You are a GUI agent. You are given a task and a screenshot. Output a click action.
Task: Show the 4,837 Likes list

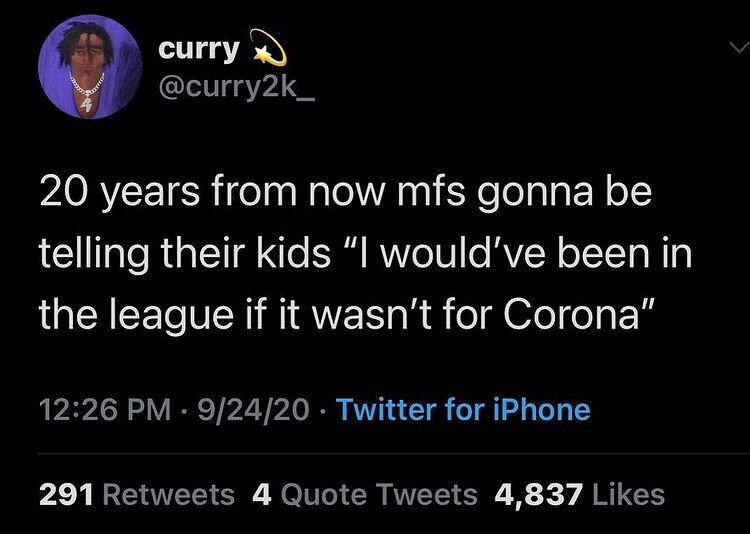(x=580, y=494)
